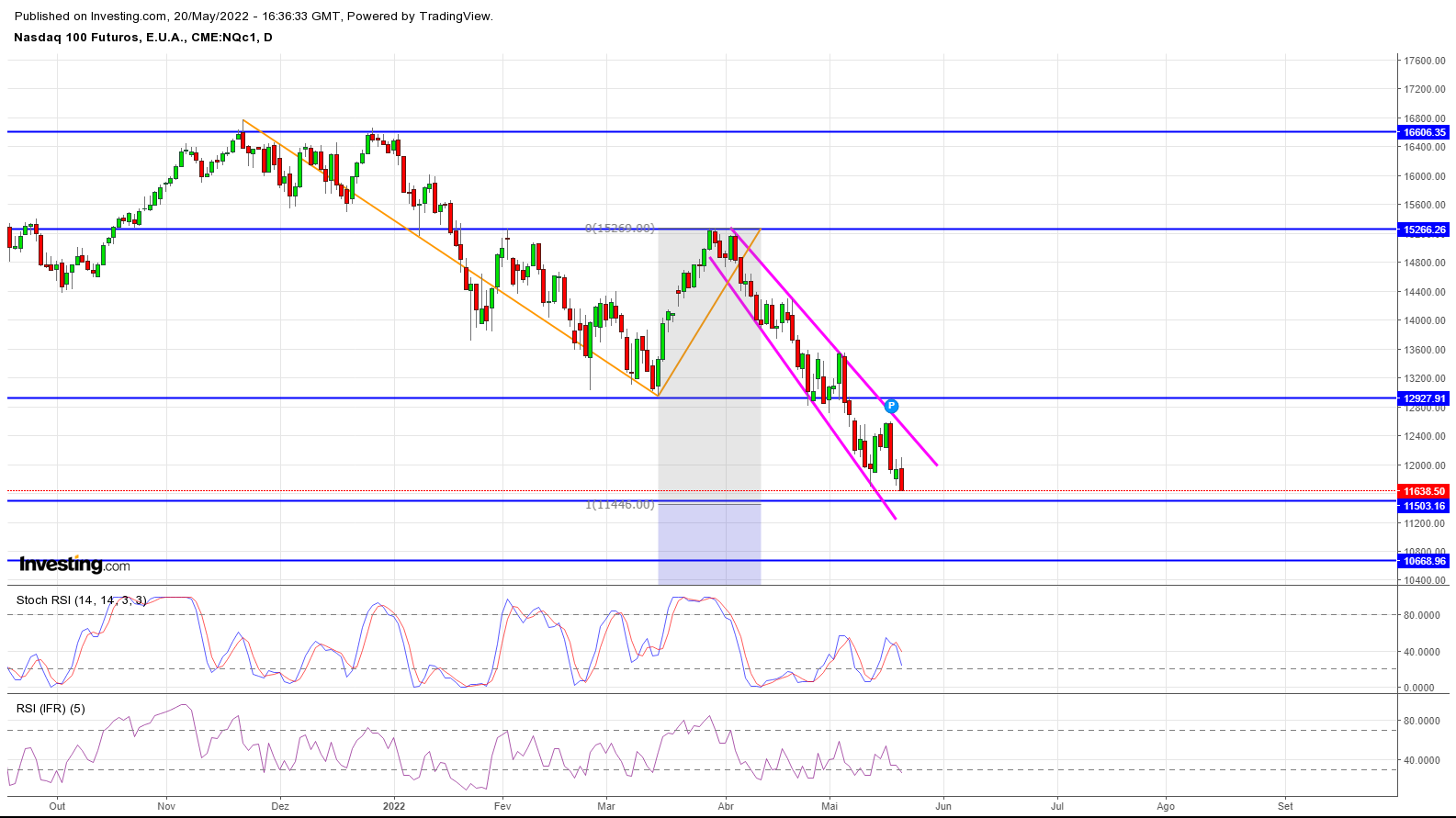Click the 13200.00 price axis value
This screenshot has height=818, width=1456.
1425,378
